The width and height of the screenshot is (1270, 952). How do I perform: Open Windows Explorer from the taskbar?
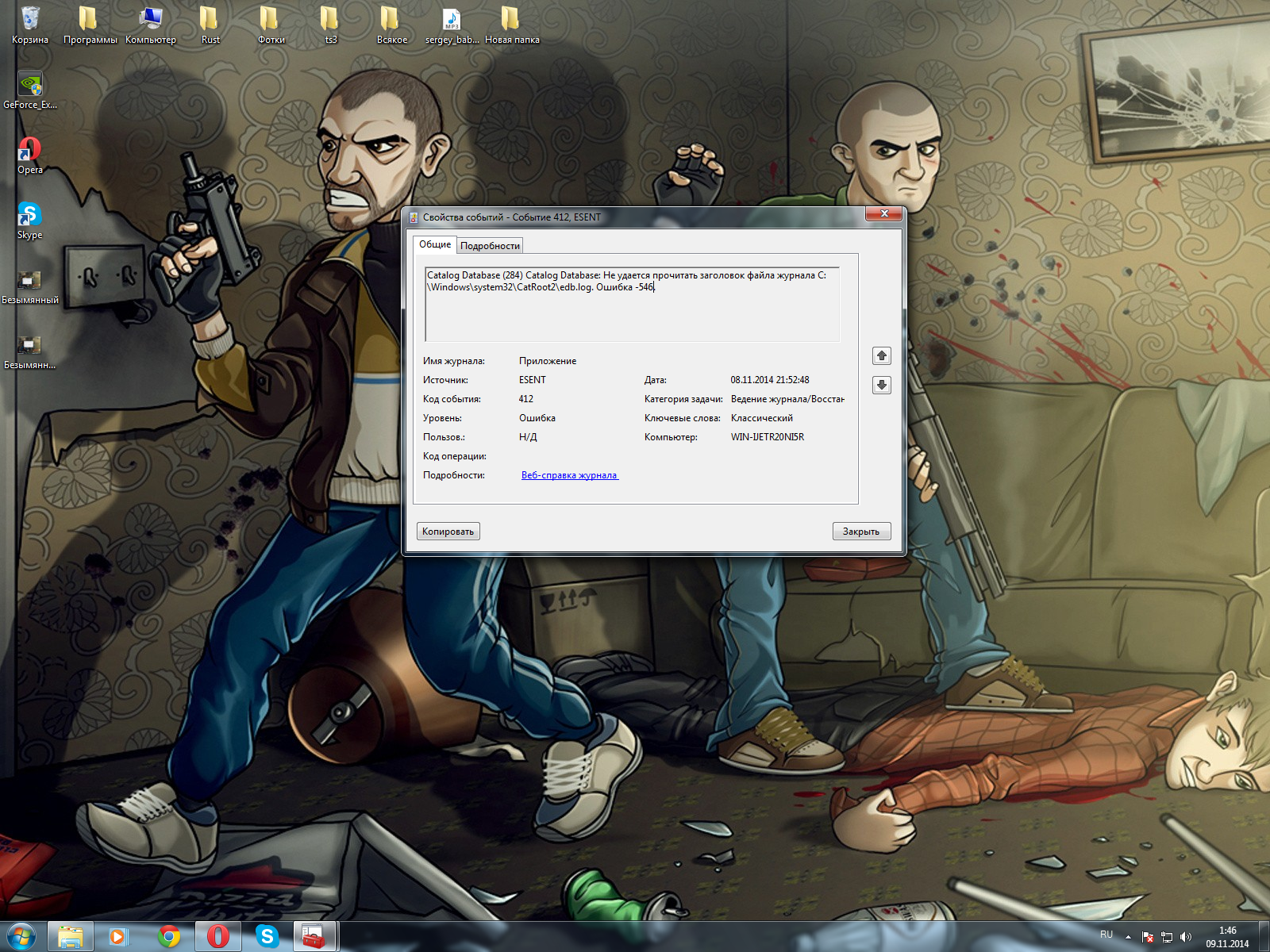coord(71,937)
